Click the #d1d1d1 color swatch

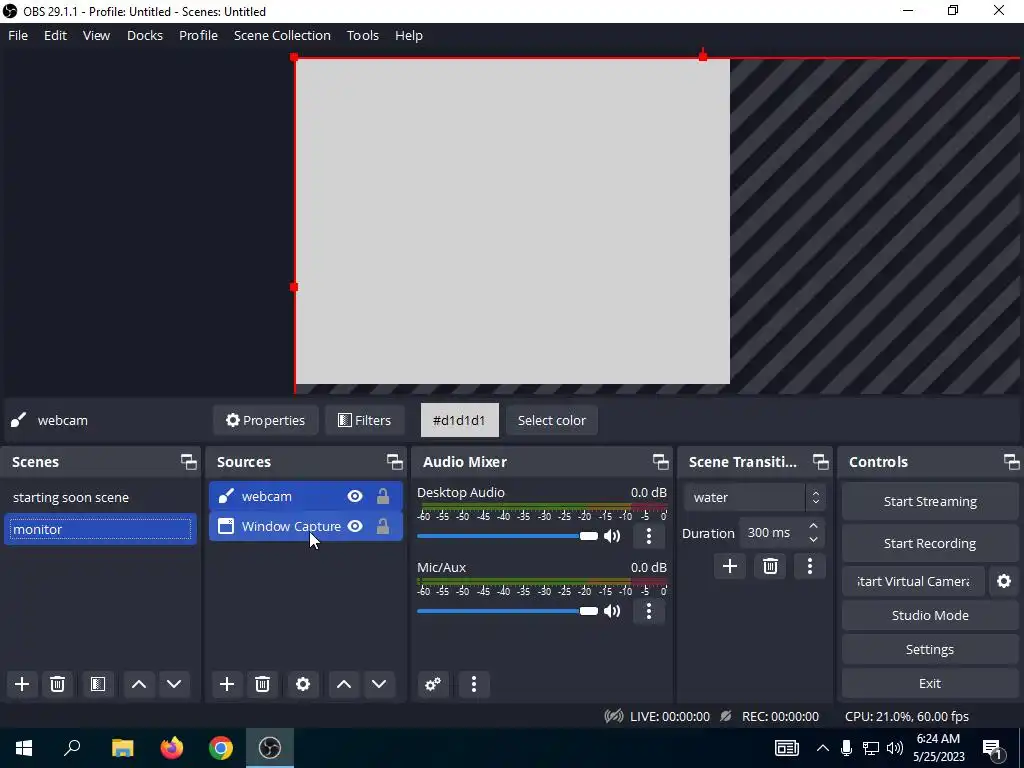[459, 420]
